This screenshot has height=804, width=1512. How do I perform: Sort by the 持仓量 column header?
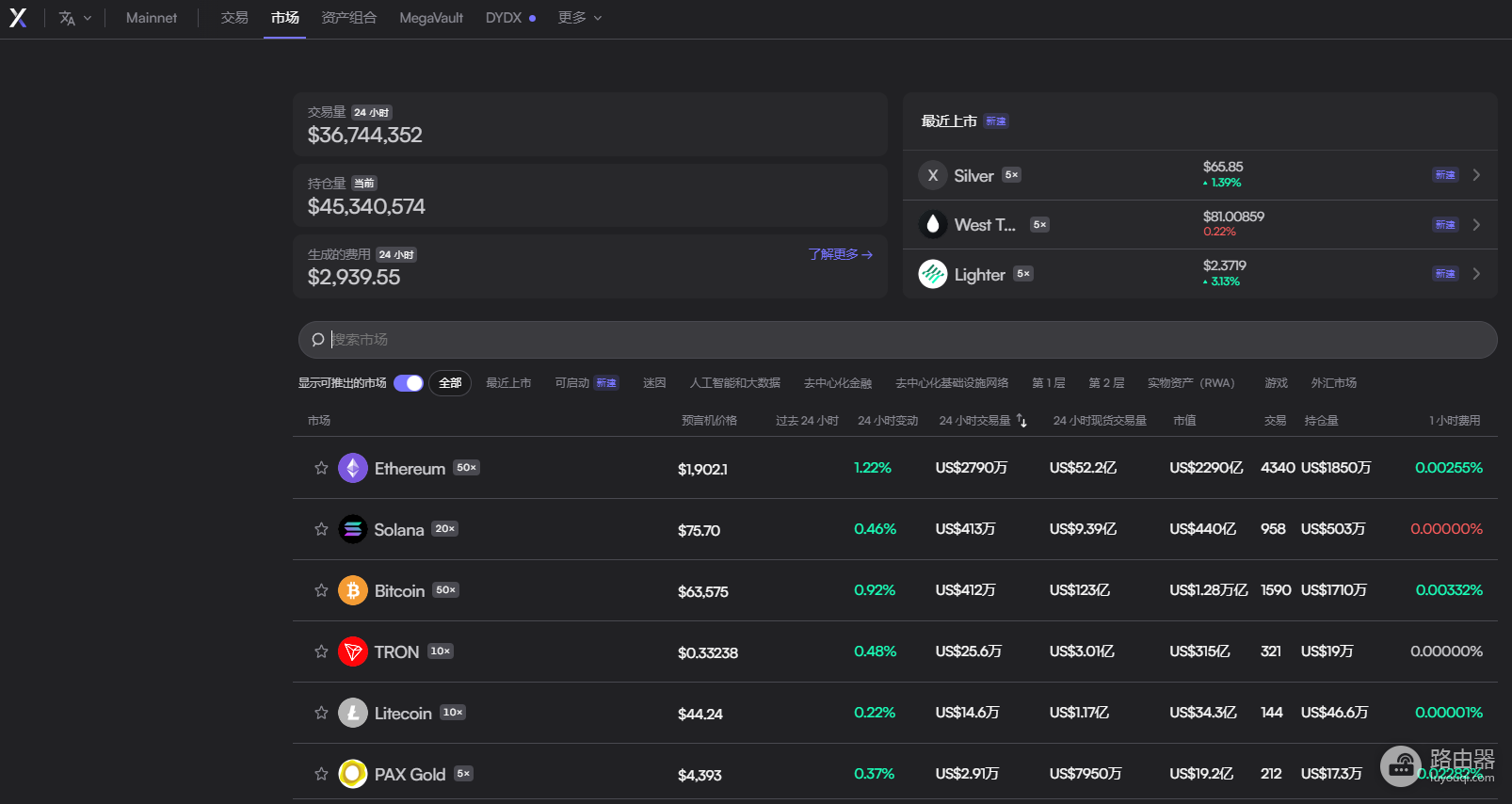click(x=1322, y=421)
